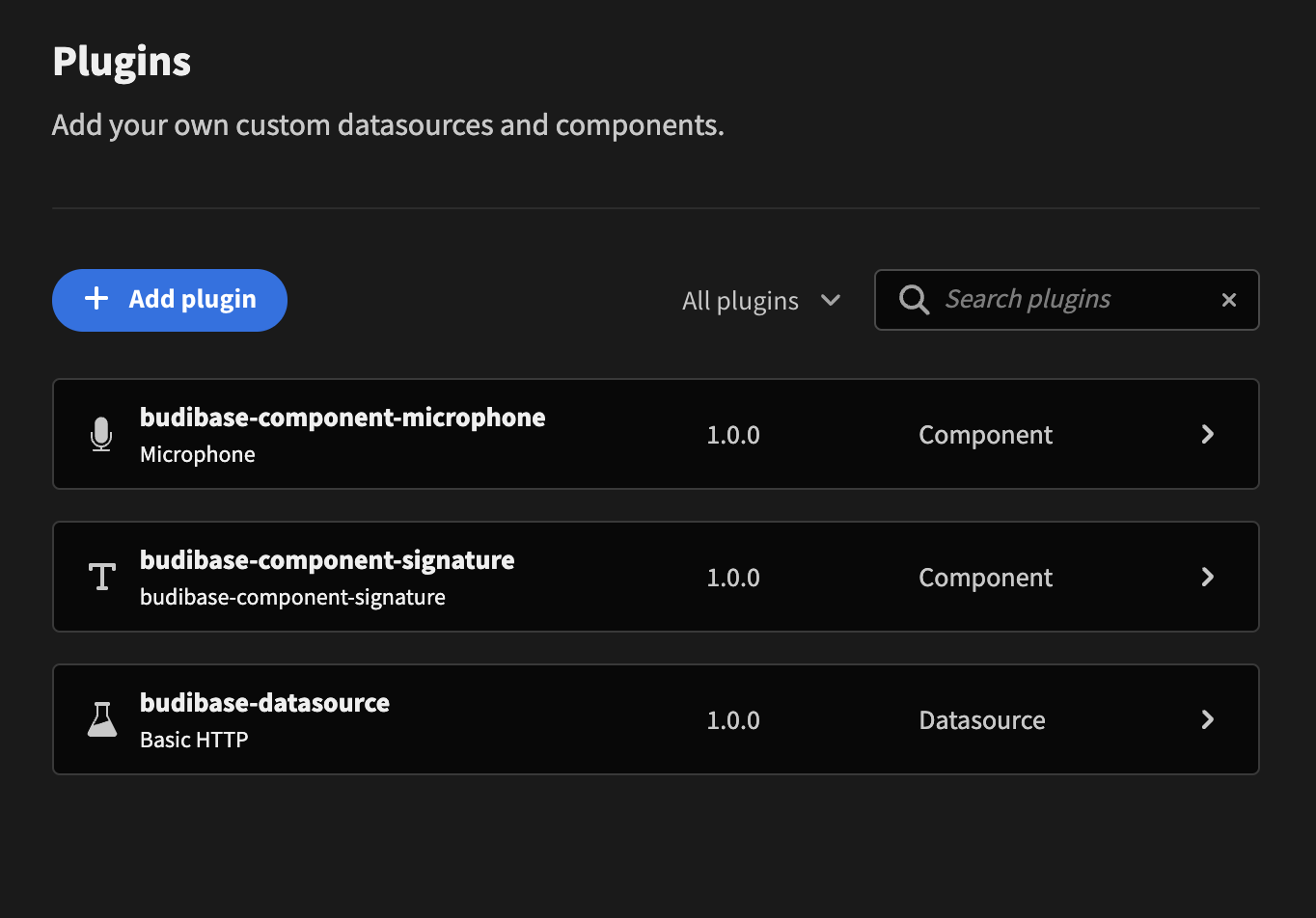Expand the budibase-datasource row chevron

1207,720
